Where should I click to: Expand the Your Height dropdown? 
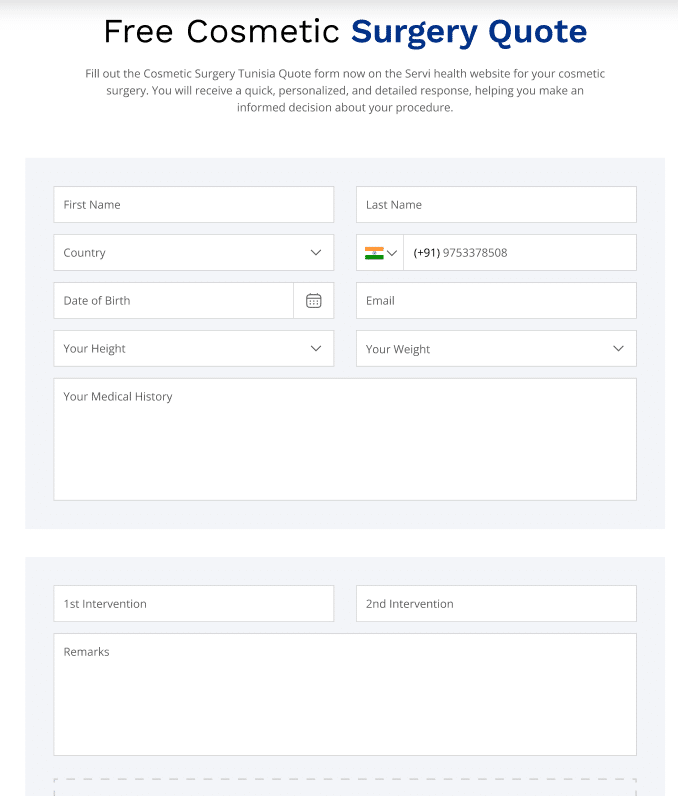point(194,348)
